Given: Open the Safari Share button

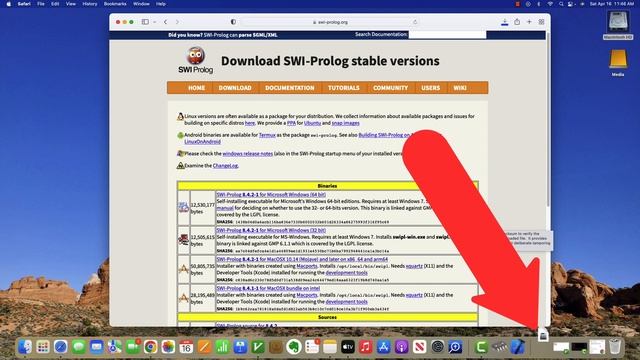Looking at the screenshot, I should pos(517,22).
